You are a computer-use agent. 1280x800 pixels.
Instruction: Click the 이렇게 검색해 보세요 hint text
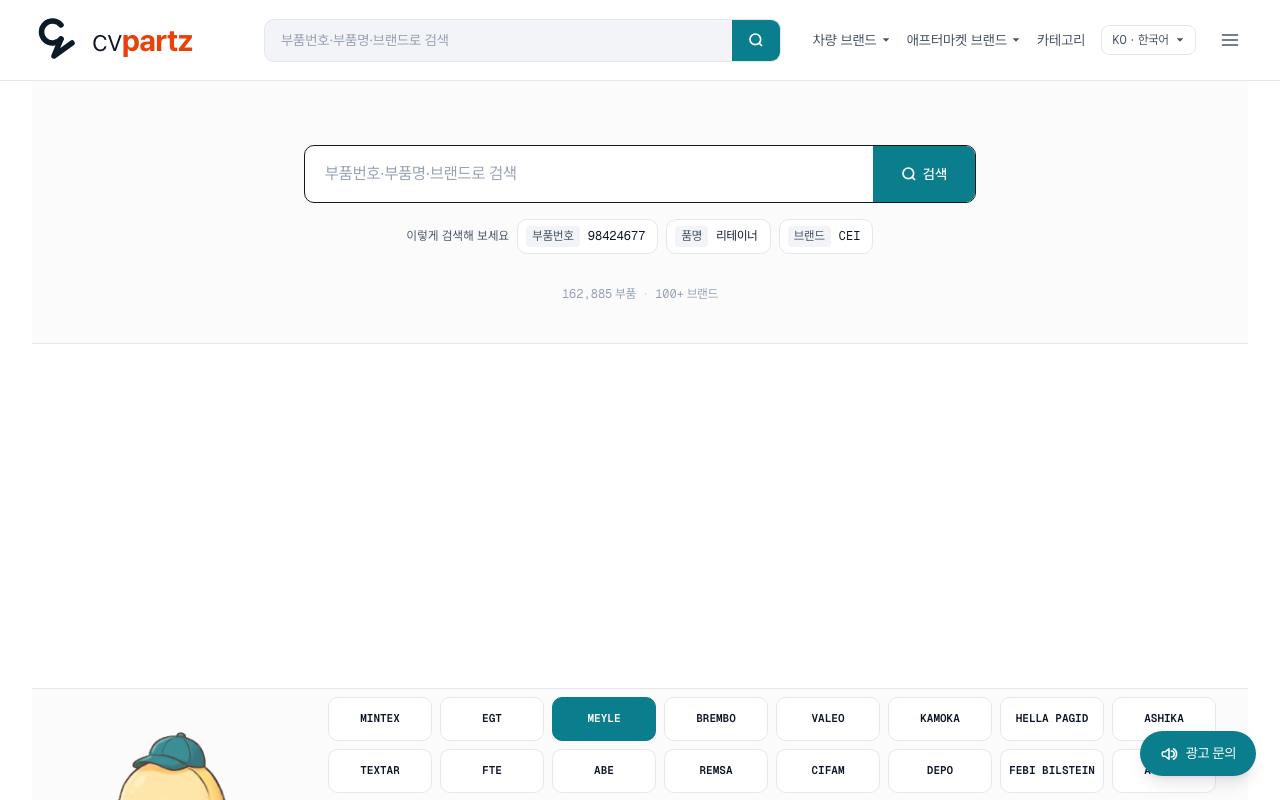pyautogui.click(x=457, y=236)
